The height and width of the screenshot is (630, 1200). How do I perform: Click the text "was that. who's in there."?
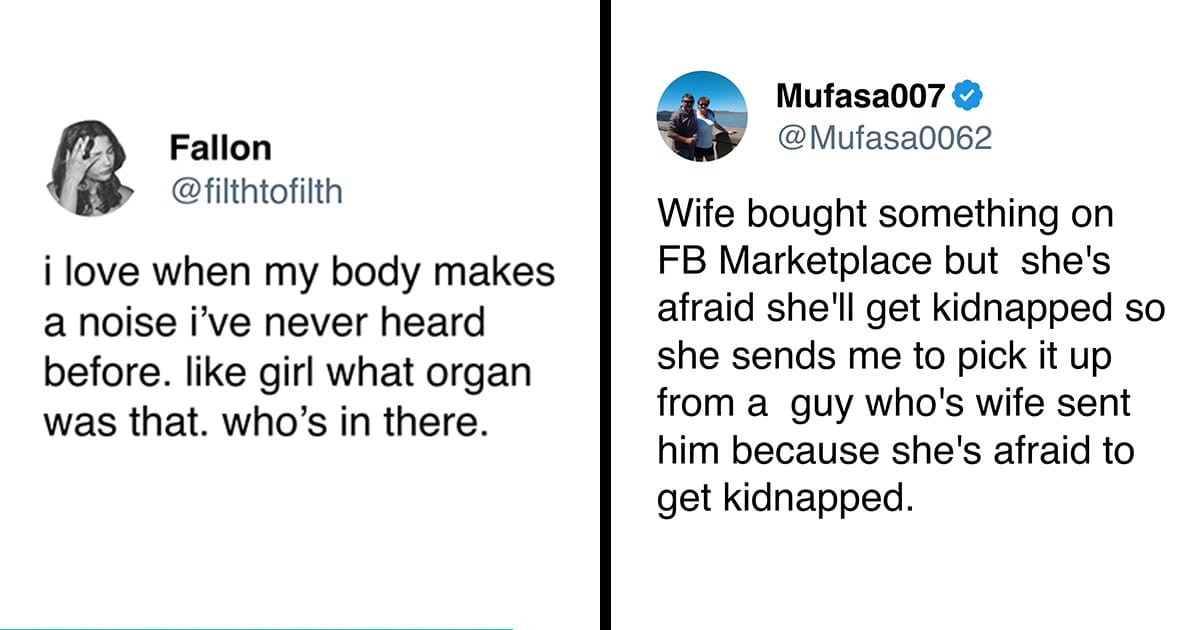pos(264,423)
